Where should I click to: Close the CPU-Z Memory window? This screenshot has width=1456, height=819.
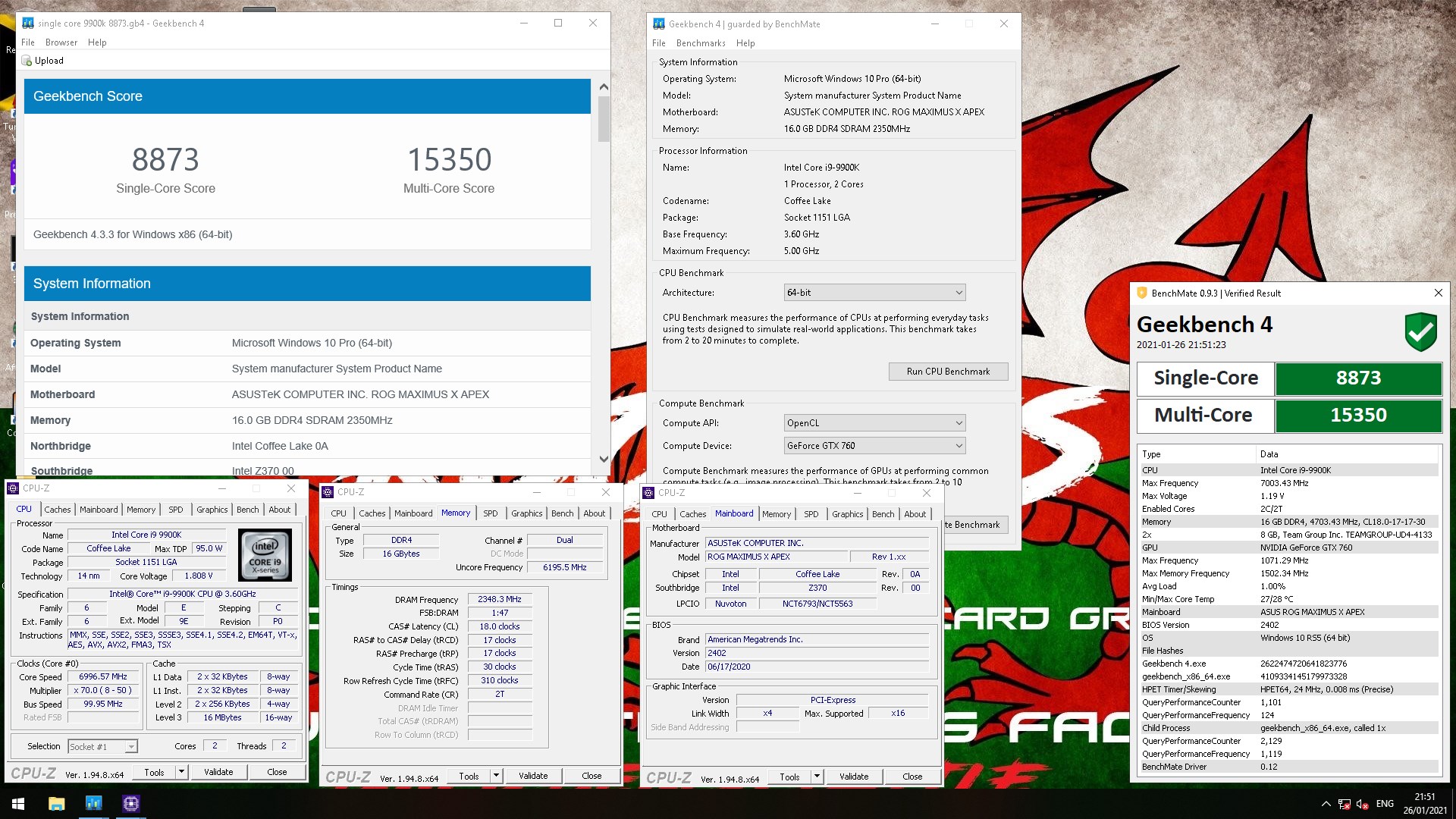(x=605, y=492)
